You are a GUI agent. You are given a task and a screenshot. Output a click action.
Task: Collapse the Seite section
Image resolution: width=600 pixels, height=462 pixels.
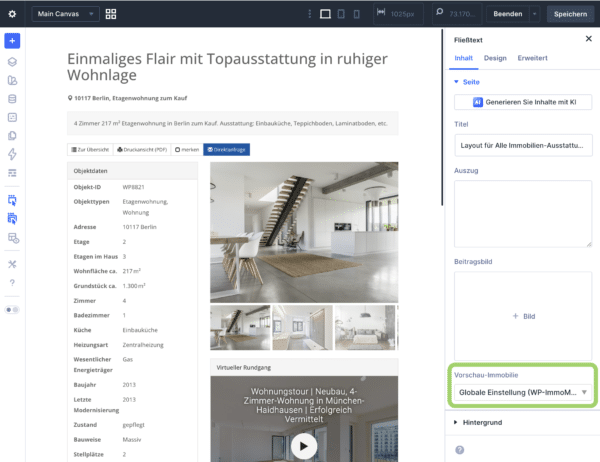tap(467, 82)
